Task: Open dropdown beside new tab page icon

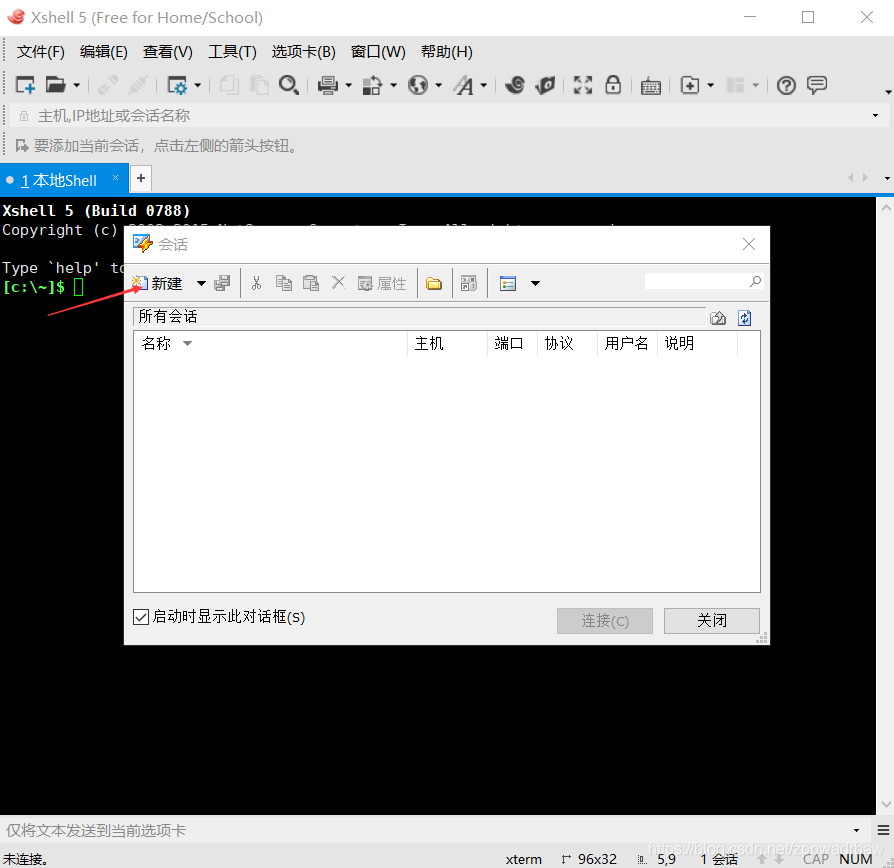Action: [710, 86]
